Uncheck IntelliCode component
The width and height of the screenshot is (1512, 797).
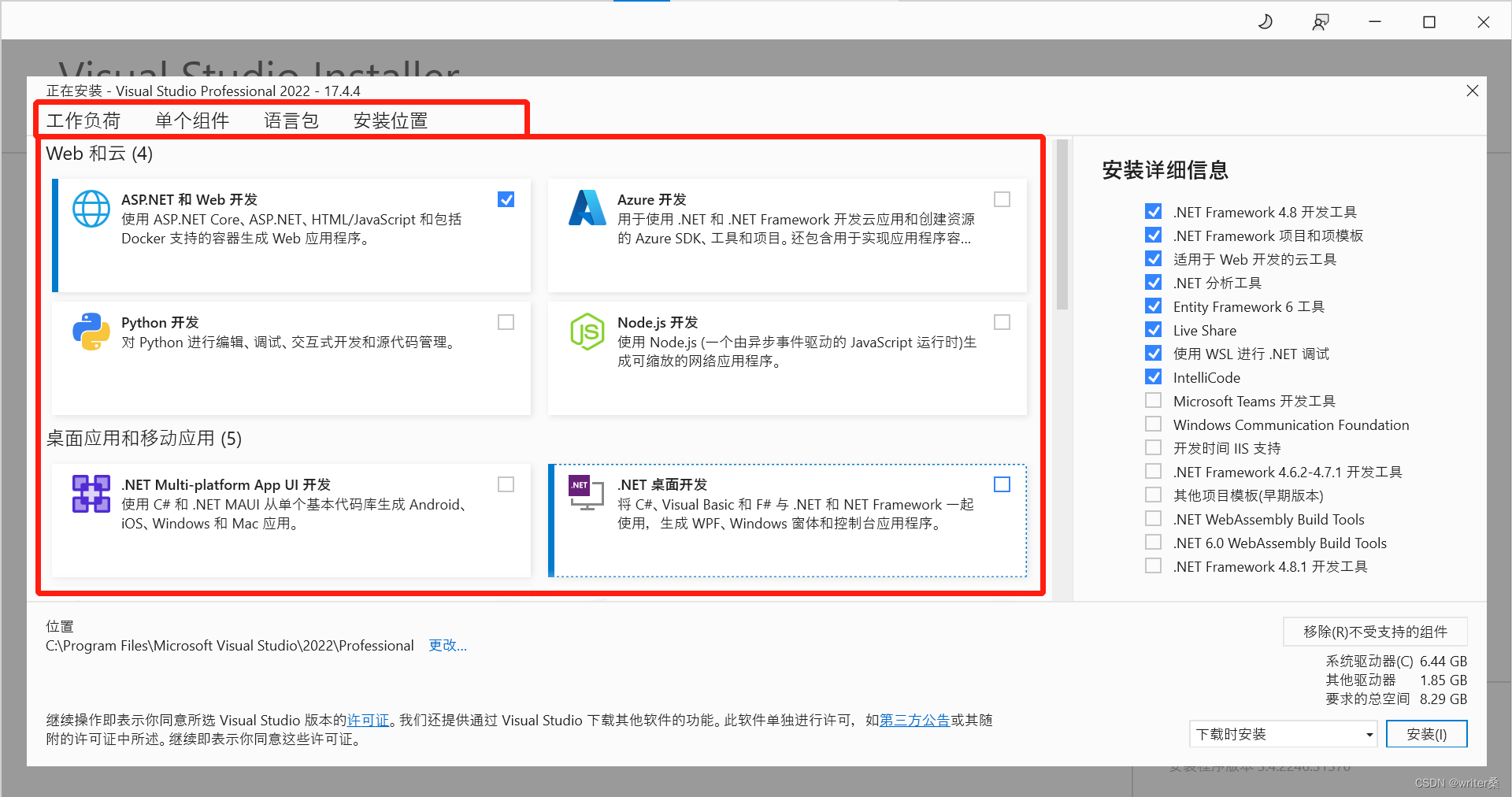point(1154,377)
